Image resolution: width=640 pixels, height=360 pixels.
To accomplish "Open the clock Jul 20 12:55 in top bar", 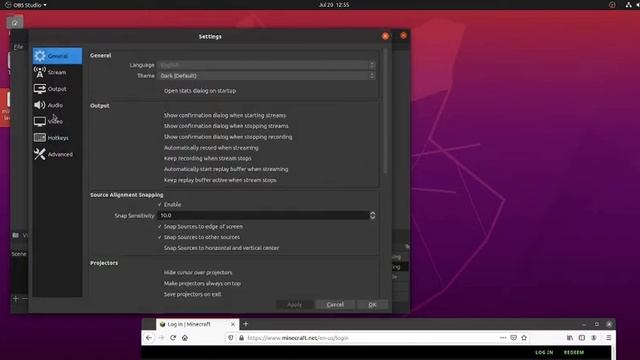I will (334, 5).
